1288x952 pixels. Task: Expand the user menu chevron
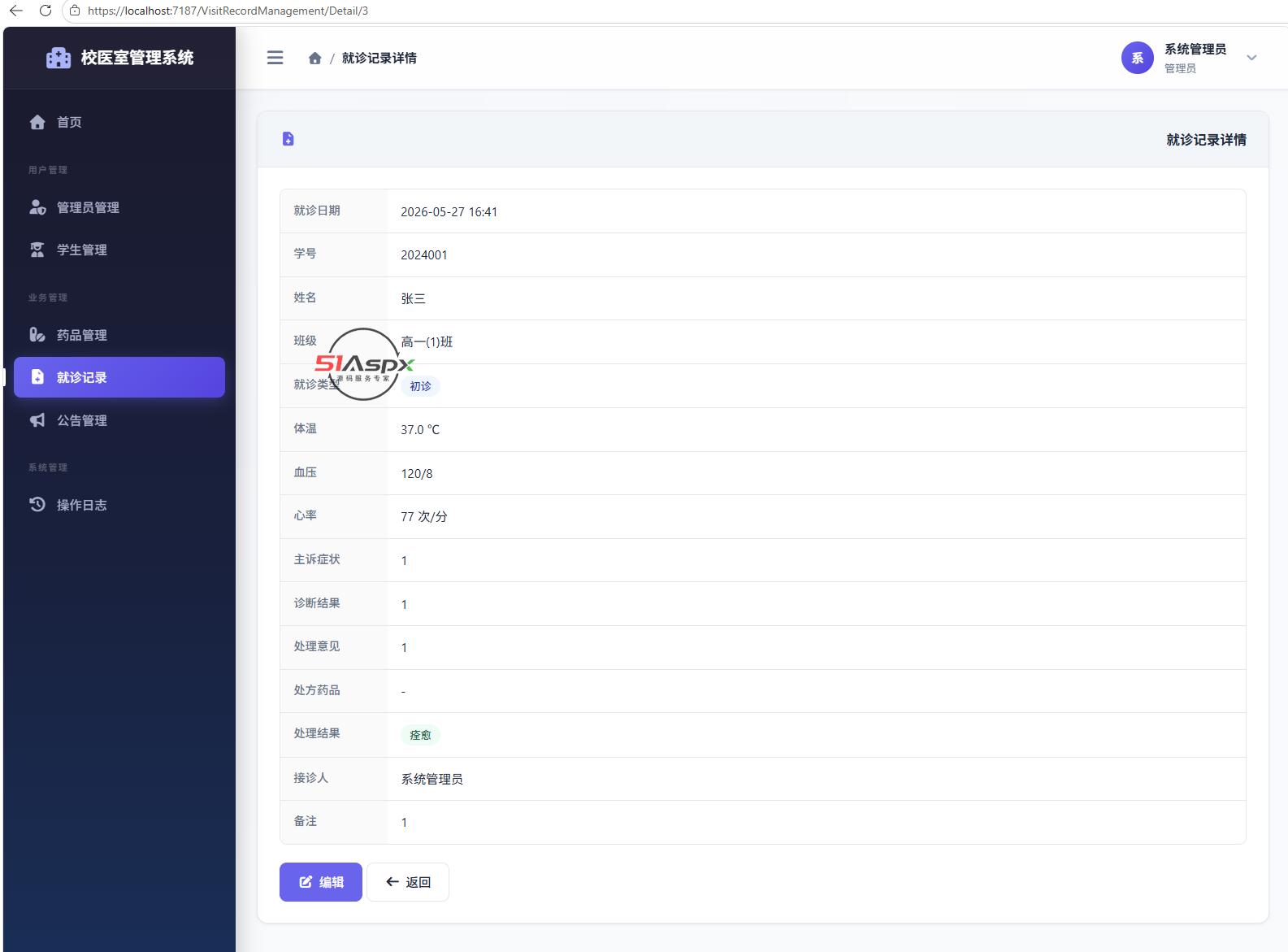coord(1251,58)
